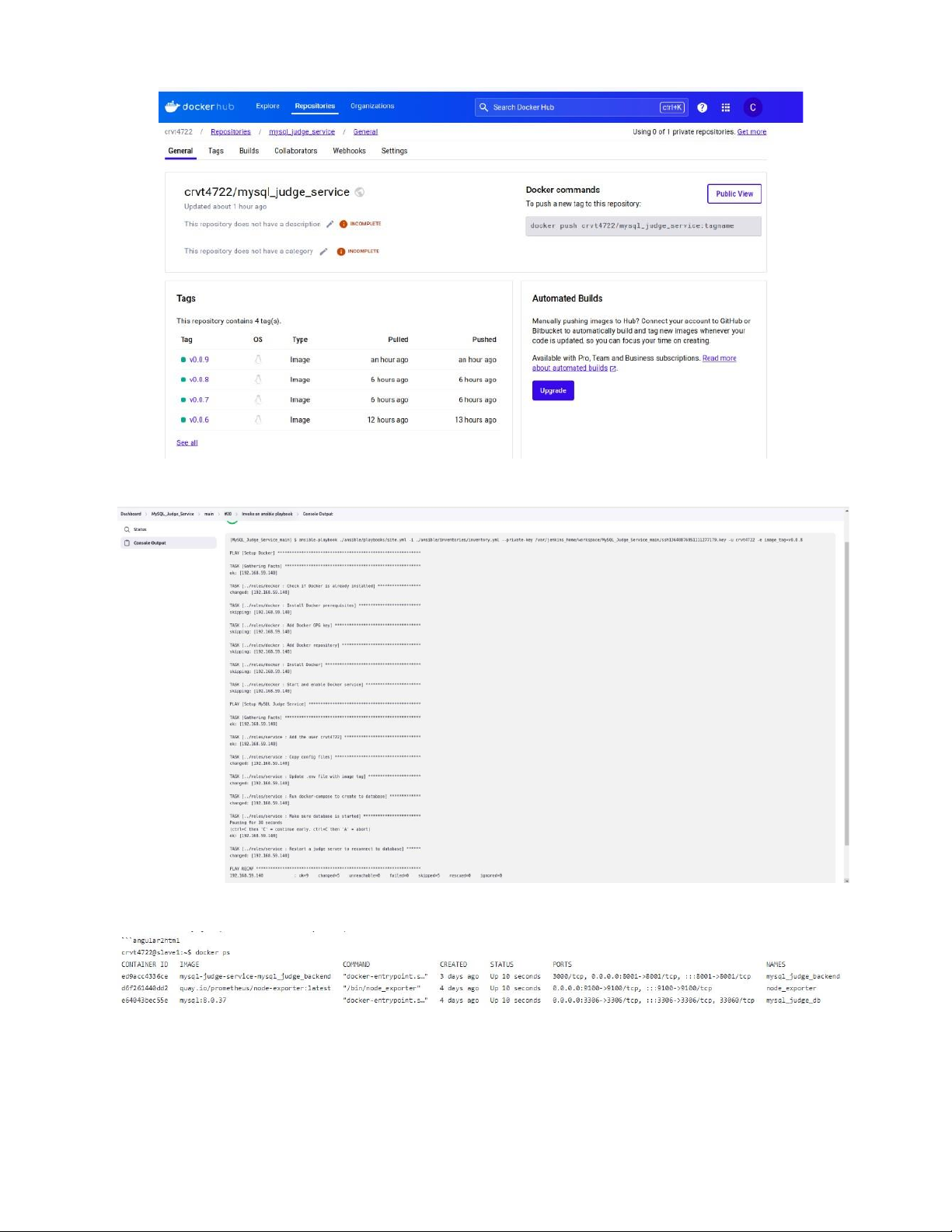Click container ID 'ed9acc4336ce'
952x1232 pixels.
click(x=145, y=976)
